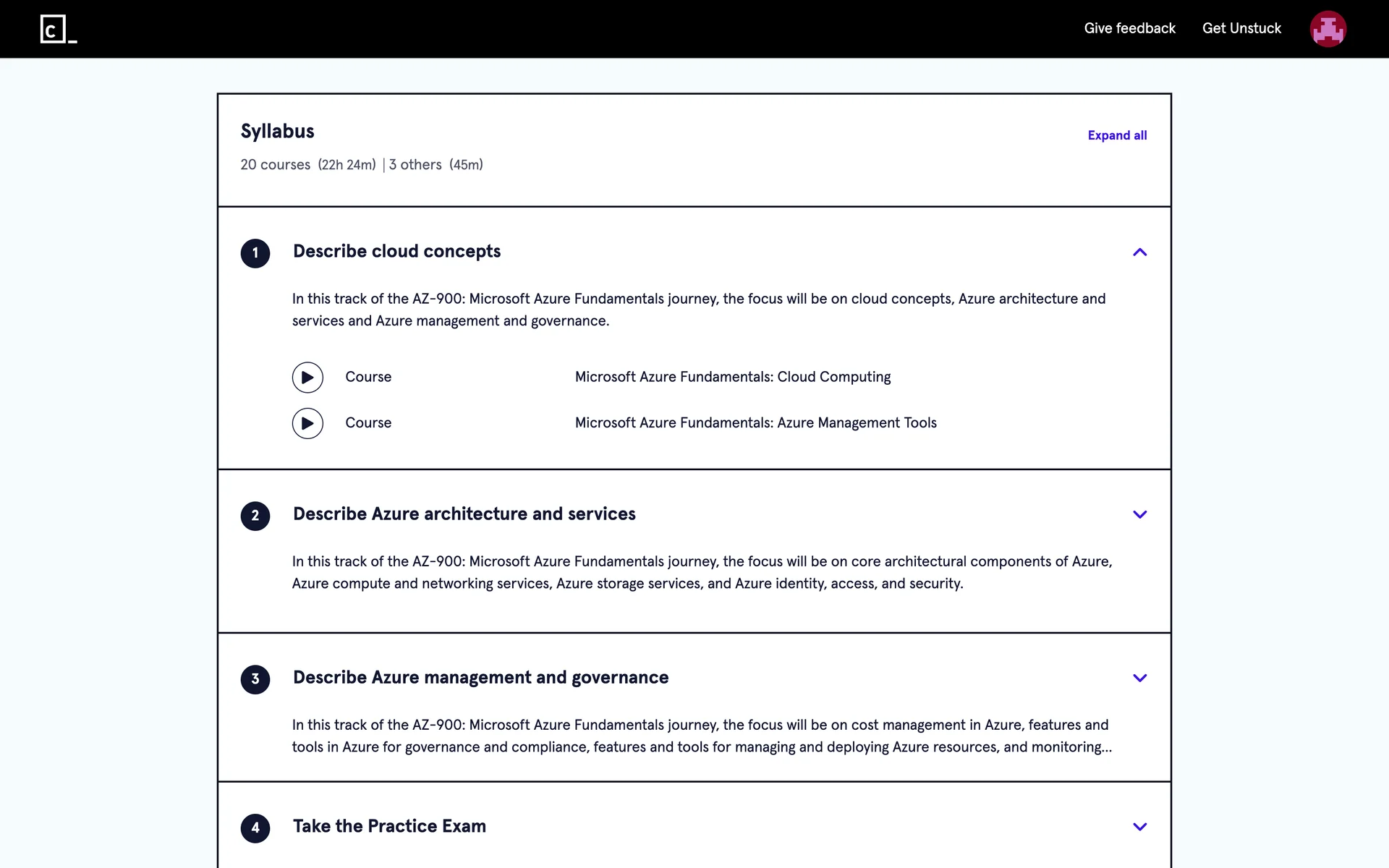1389x868 pixels.
Task: Click the number 4 section badge
Action: (x=255, y=828)
